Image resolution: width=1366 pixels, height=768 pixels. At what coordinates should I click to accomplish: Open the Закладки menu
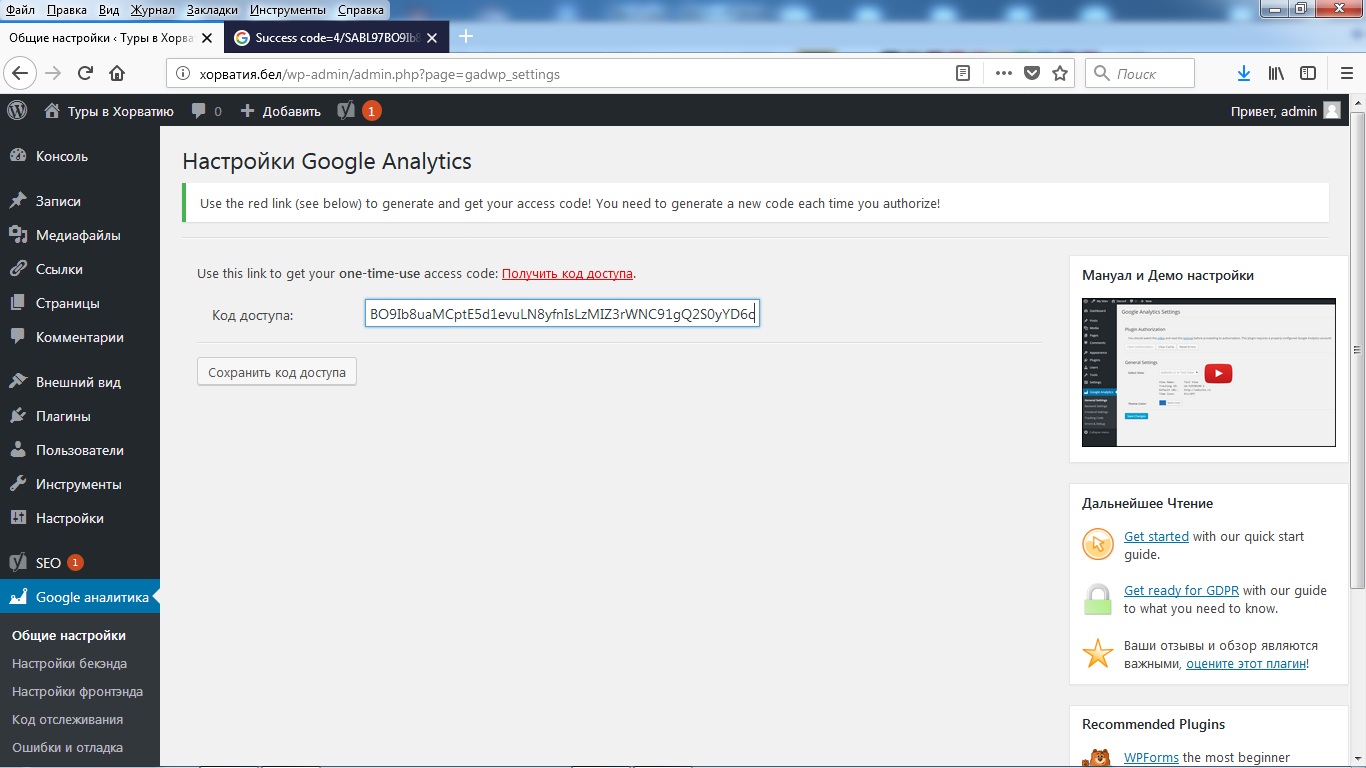click(212, 10)
